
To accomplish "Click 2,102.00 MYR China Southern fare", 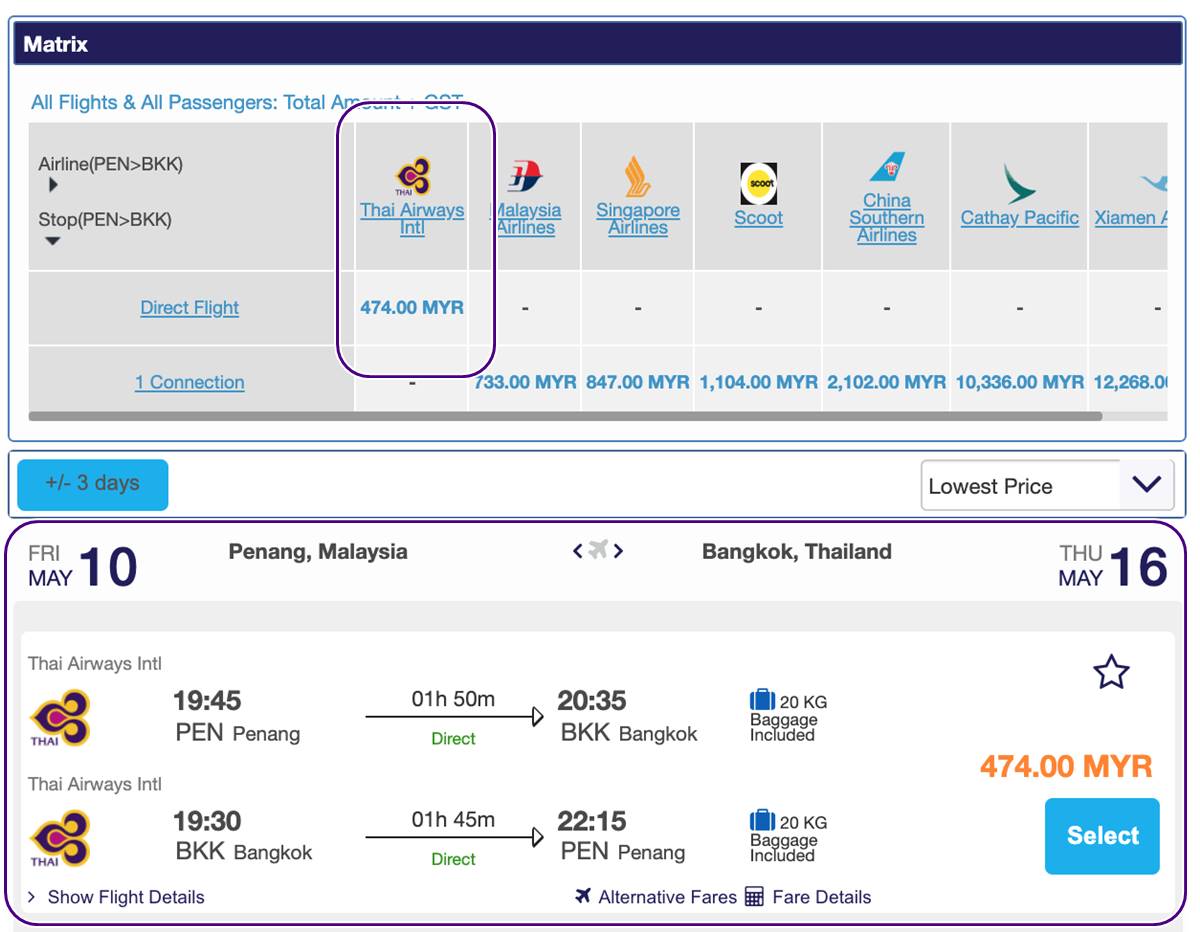I will tap(886, 382).
